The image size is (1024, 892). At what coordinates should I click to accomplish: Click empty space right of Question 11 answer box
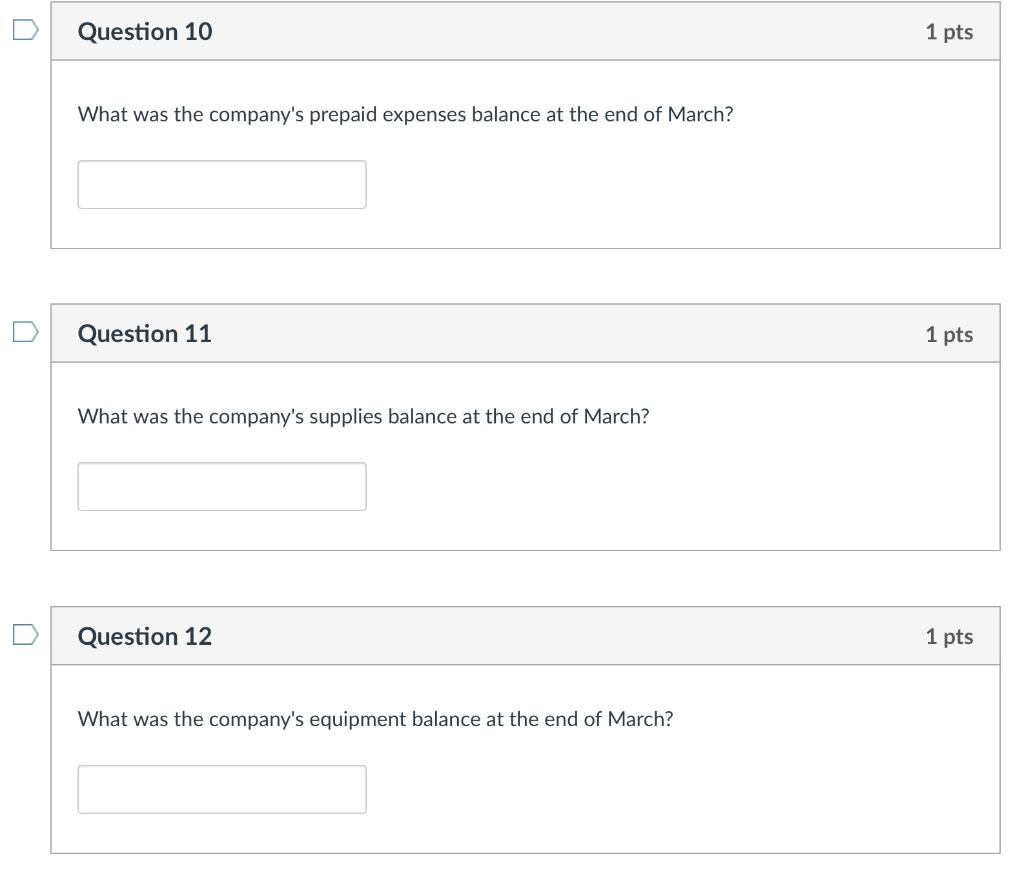click(x=680, y=487)
